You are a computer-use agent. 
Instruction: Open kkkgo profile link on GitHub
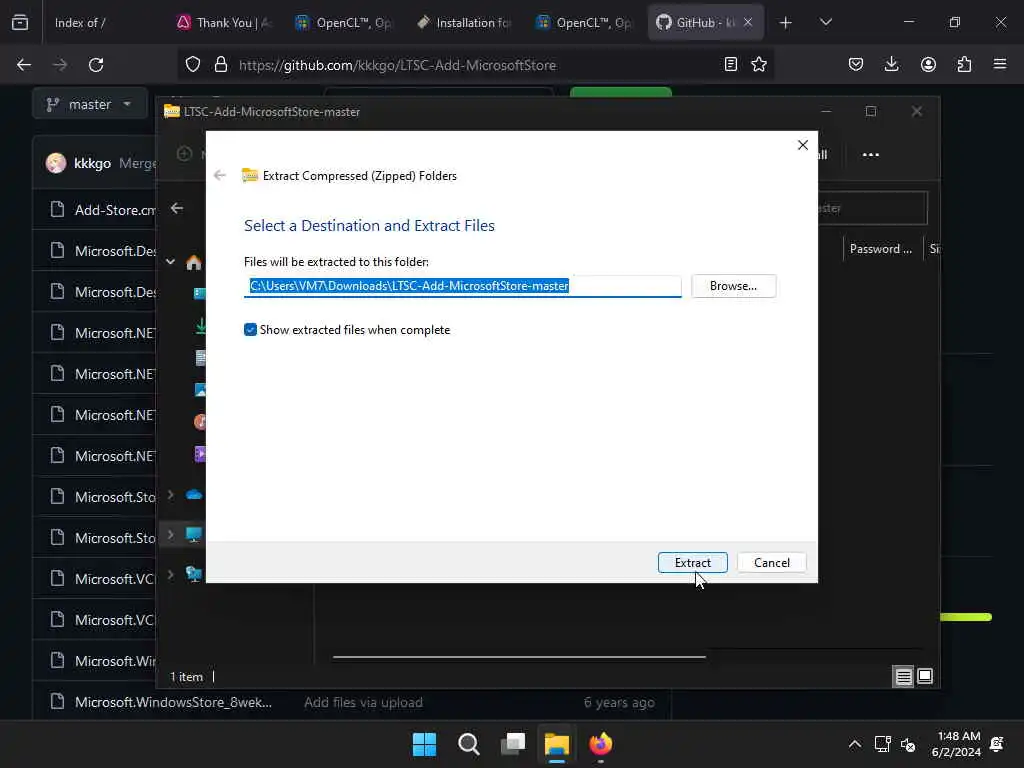[x=92, y=163]
